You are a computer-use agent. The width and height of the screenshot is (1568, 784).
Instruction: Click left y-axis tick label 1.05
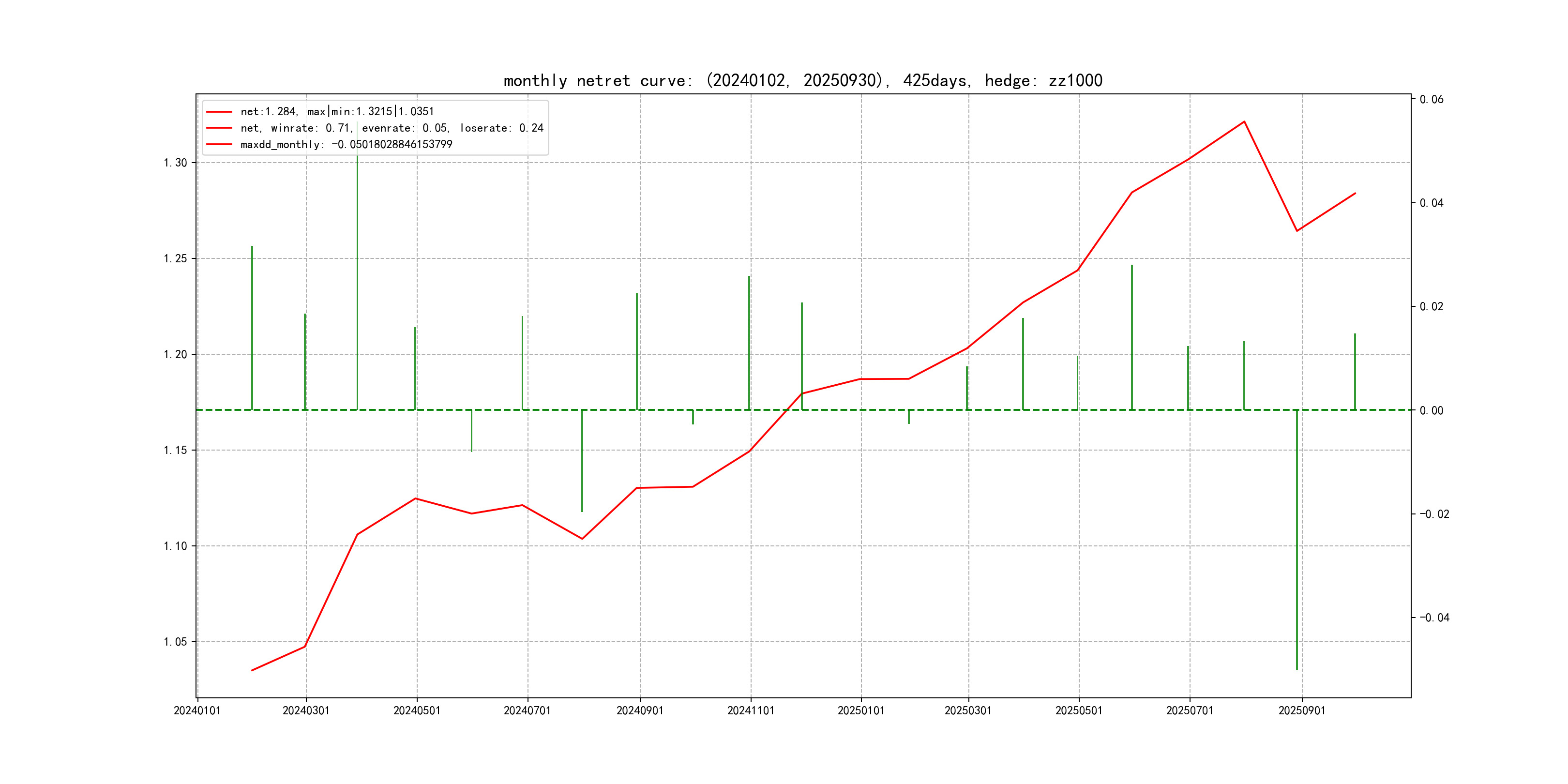[175, 642]
